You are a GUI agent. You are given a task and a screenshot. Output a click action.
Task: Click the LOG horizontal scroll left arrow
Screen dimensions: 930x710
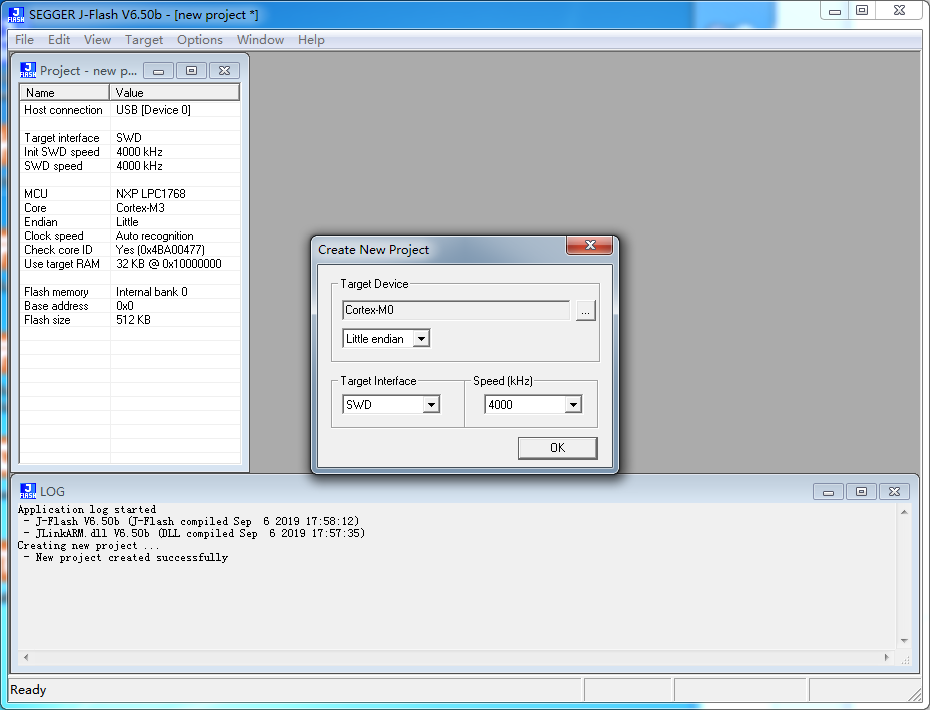(26, 657)
